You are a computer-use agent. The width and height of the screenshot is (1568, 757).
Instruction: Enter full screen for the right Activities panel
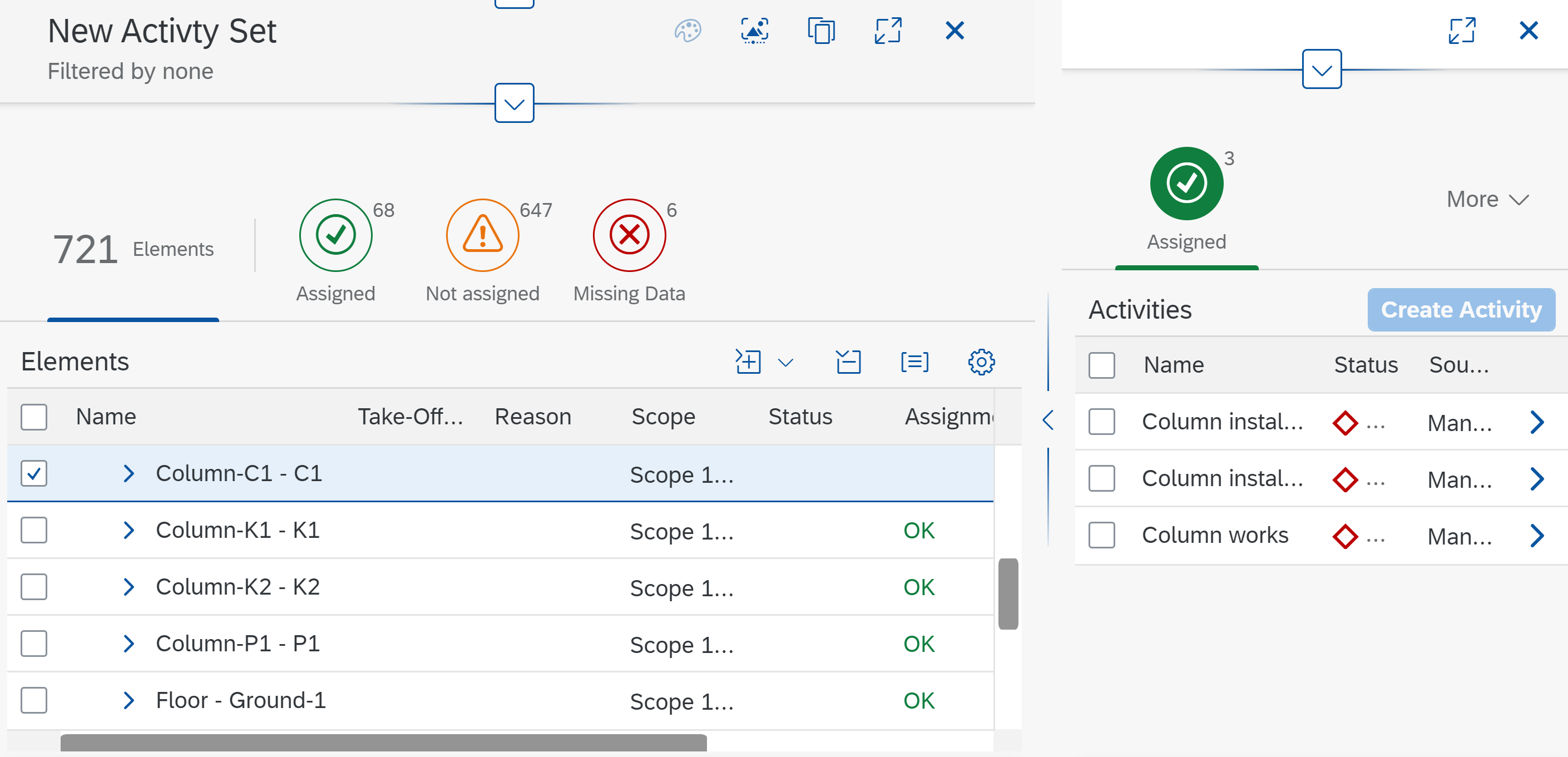[1462, 31]
